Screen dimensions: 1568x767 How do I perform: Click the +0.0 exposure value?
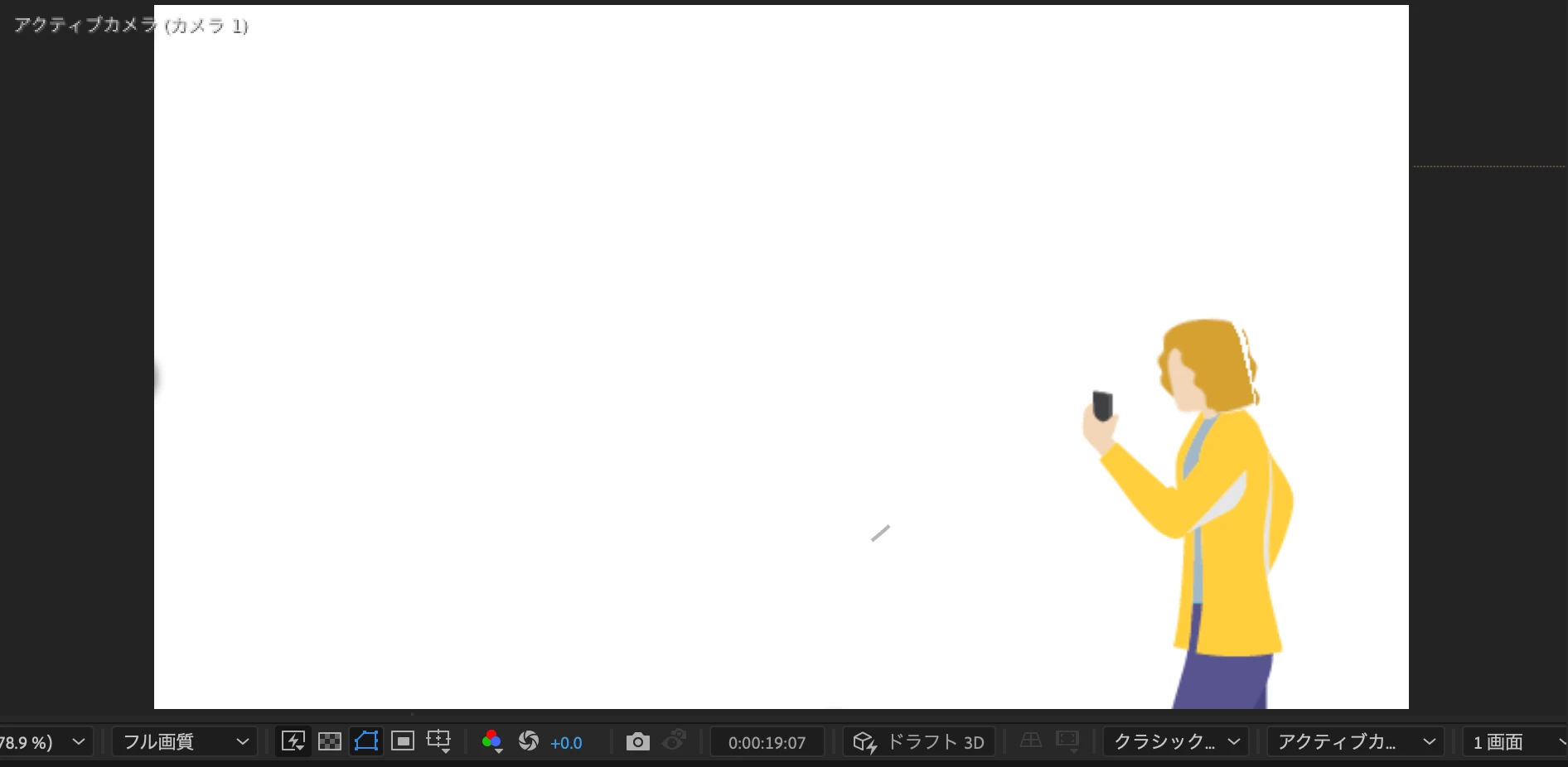click(566, 743)
